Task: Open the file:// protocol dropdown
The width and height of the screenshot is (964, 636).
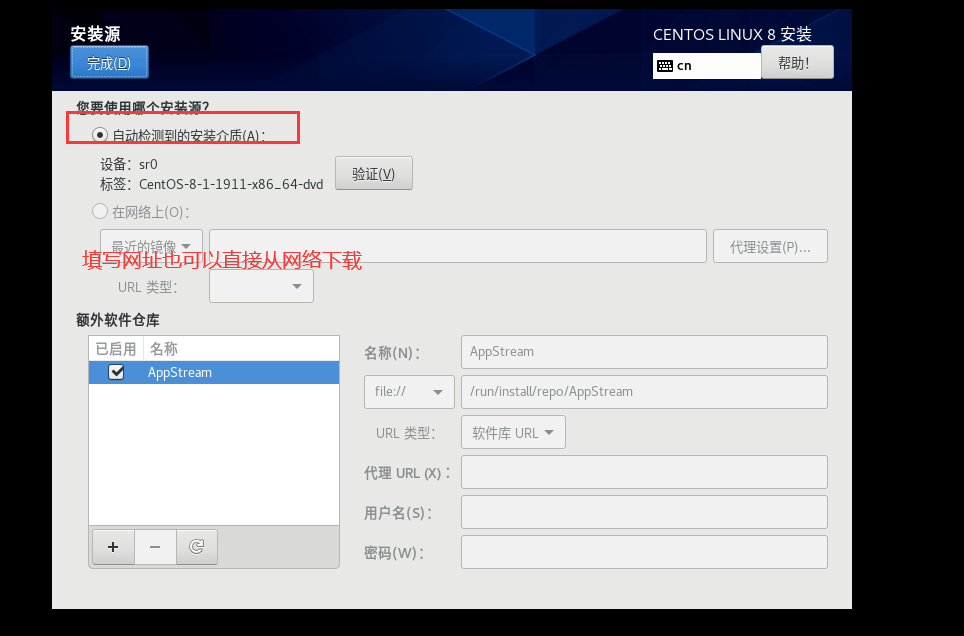Action: (409, 392)
